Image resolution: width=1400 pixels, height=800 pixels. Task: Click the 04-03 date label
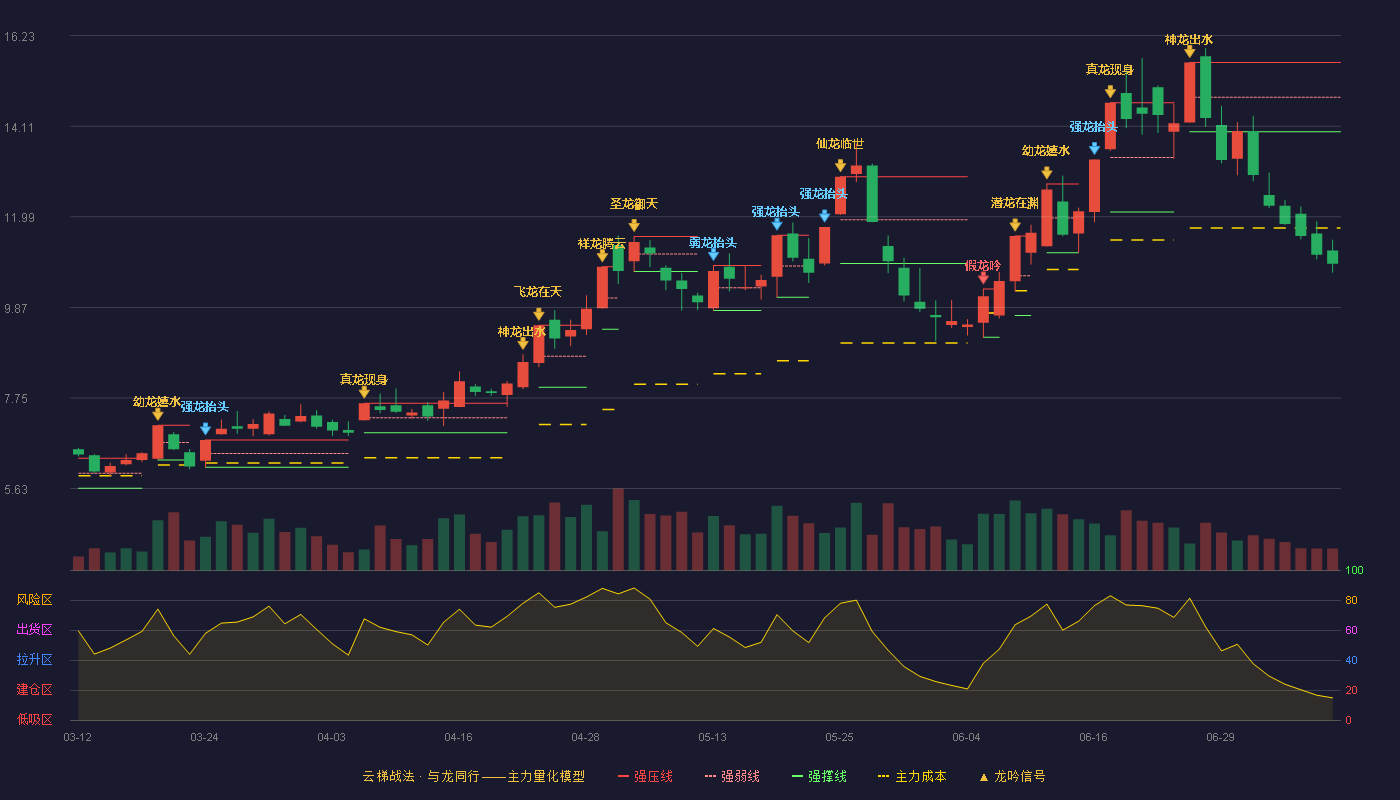point(331,737)
